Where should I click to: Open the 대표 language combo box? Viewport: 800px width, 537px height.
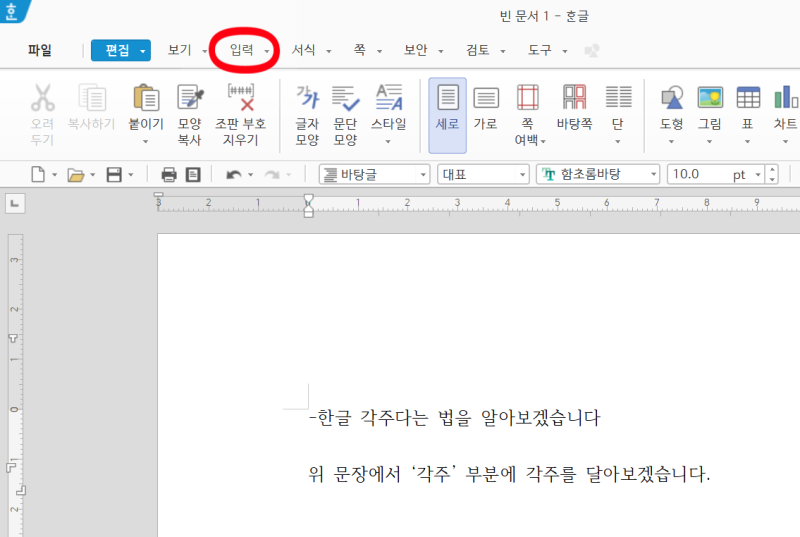tap(483, 174)
